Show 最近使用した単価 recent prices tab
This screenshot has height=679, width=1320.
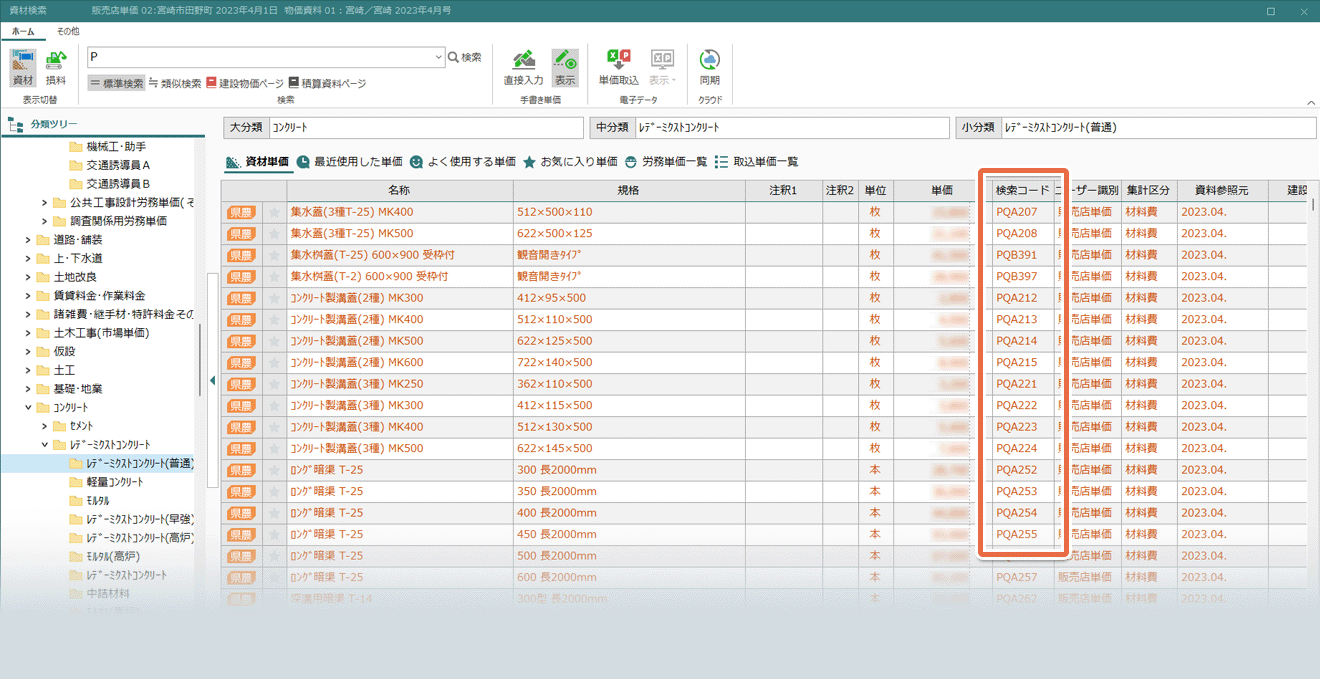click(x=349, y=162)
